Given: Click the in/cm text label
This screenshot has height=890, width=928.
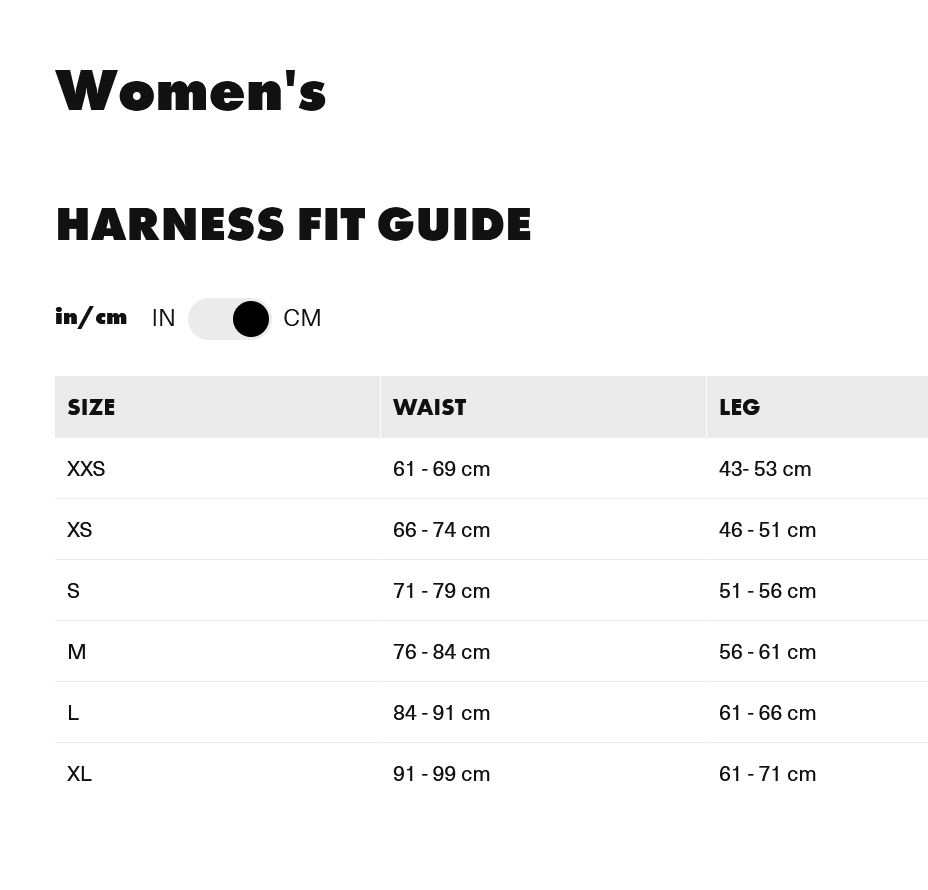Looking at the screenshot, I should tap(91, 317).
